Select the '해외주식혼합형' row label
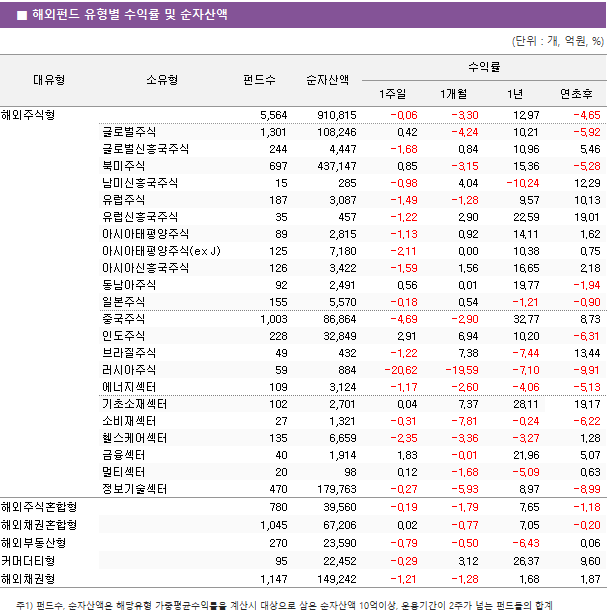The width and height of the screenshot is (610, 613). point(39,507)
